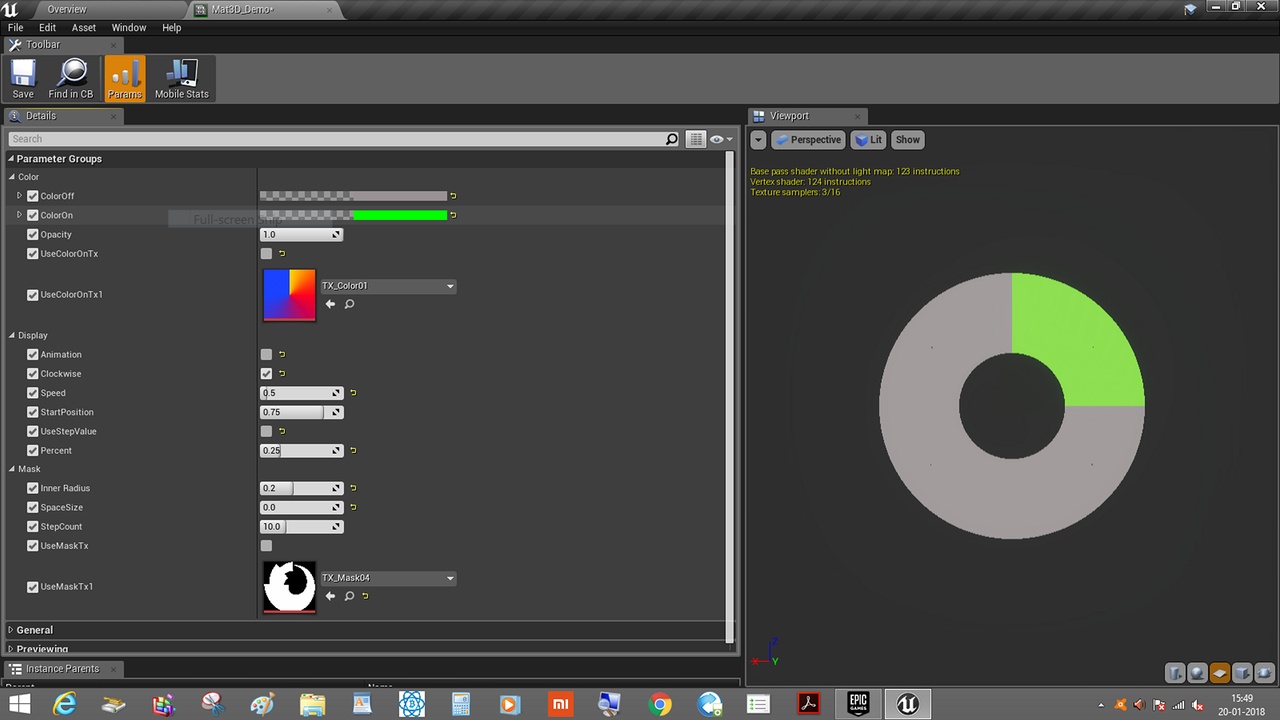Open Adobe Acrobat from the taskbar
The height and width of the screenshot is (720, 1280).
(808, 704)
